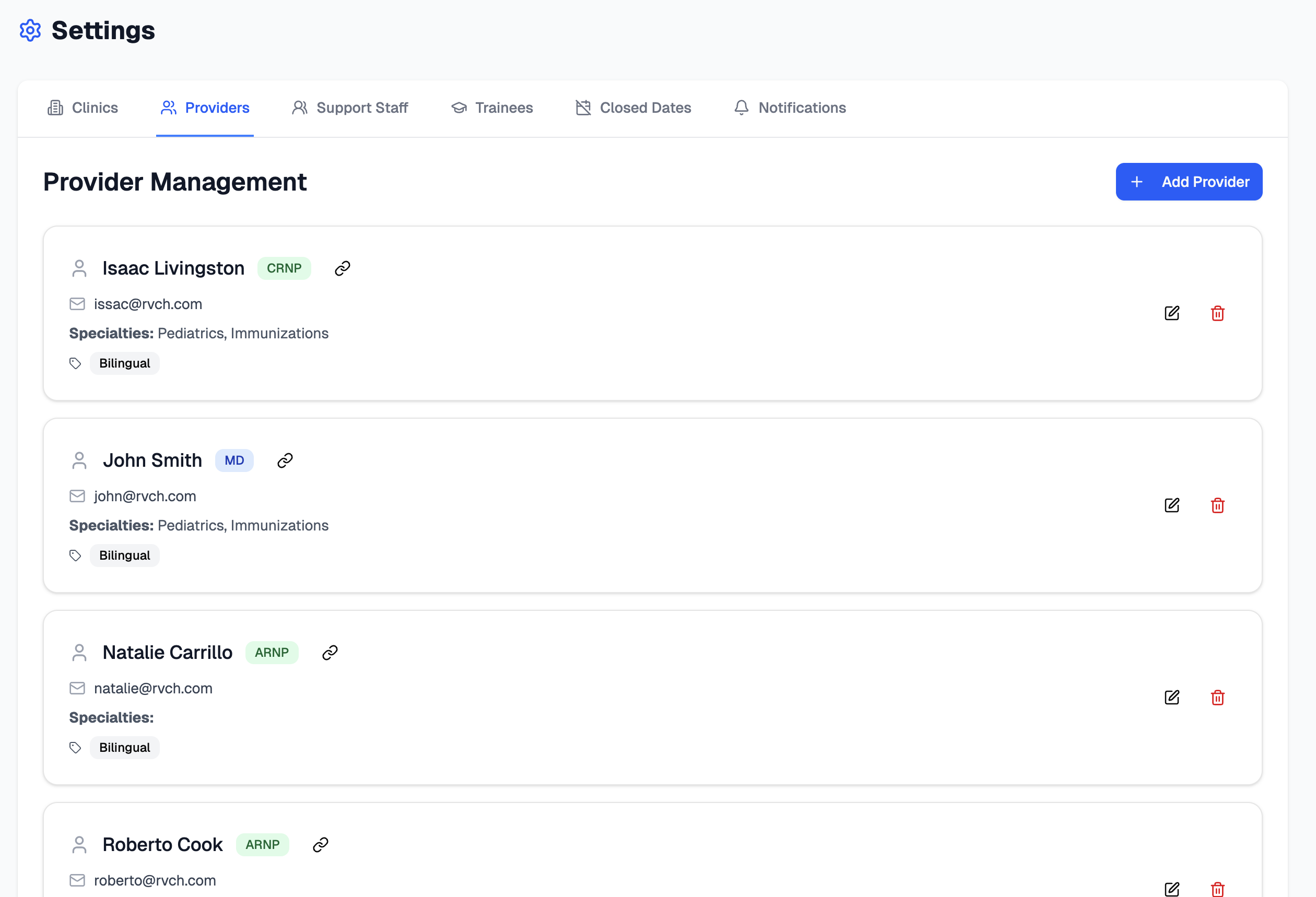Viewport: 1316px width, 897px height.
Task: Click the Natalie Carrillo name
Action: coord(168,652)
